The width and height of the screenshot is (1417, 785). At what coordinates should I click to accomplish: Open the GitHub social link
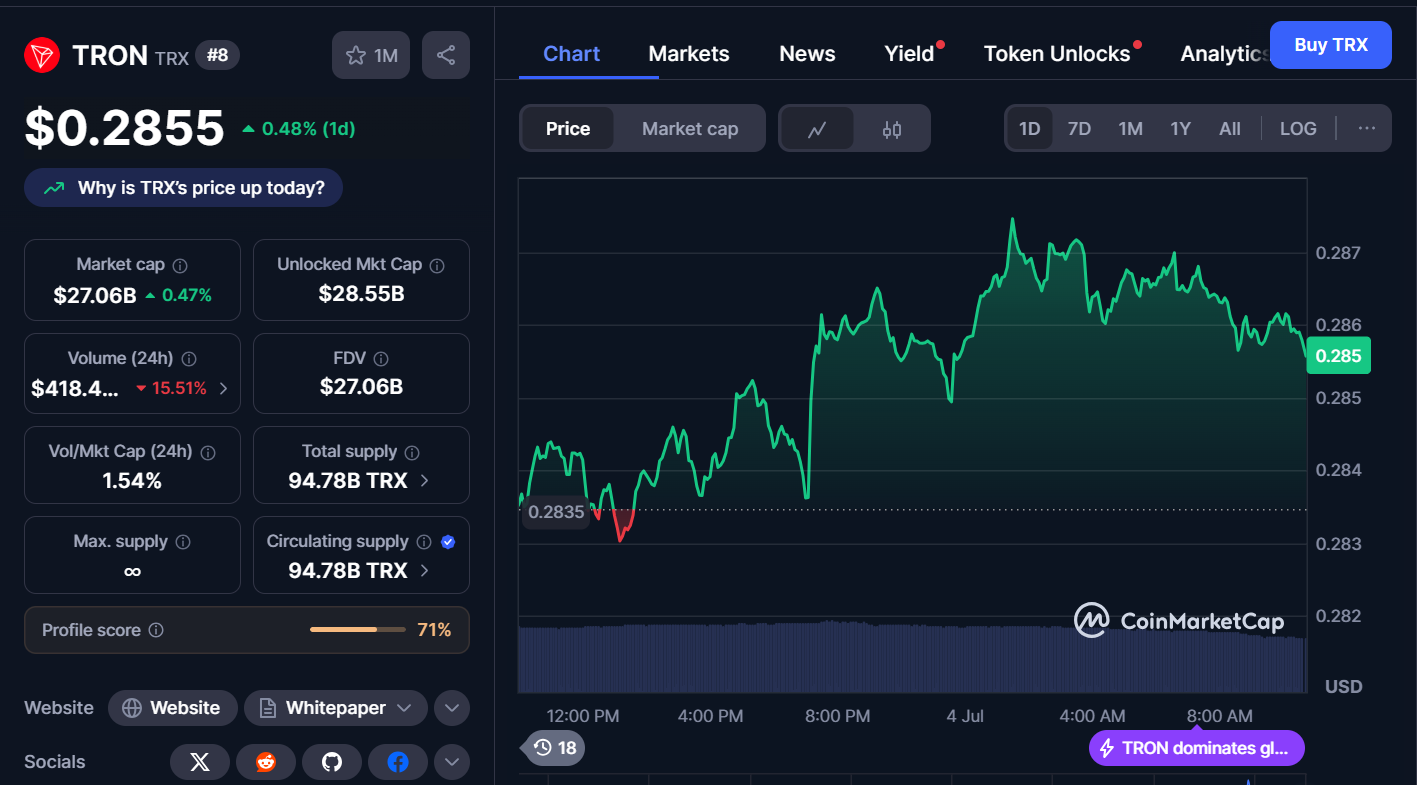click(x=332, y=762)
